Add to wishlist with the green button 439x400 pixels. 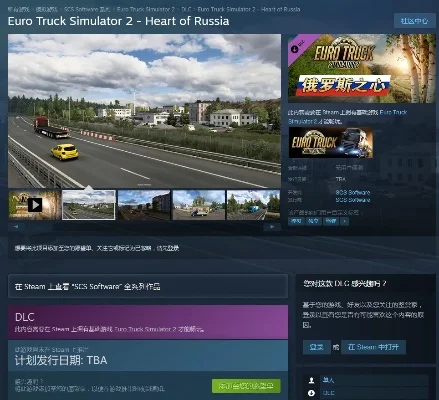click(x=246, y=386)
